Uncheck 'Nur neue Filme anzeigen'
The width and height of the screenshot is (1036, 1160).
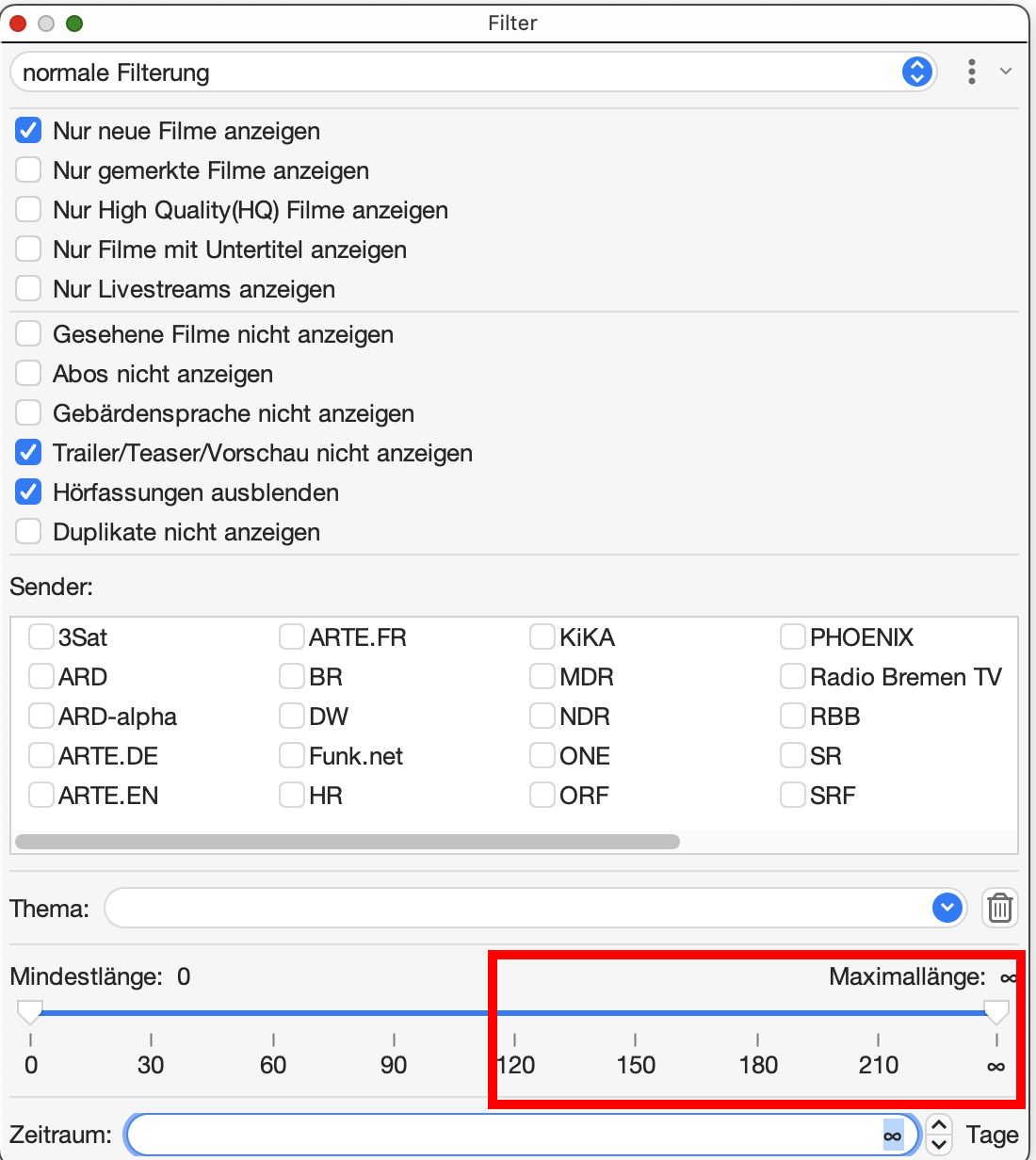[x=28, y=131]
